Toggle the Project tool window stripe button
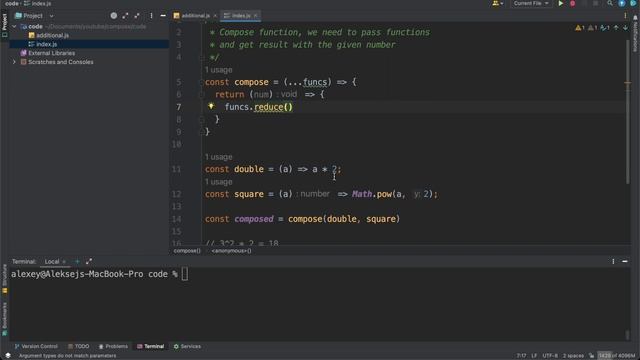 point(4,25)
